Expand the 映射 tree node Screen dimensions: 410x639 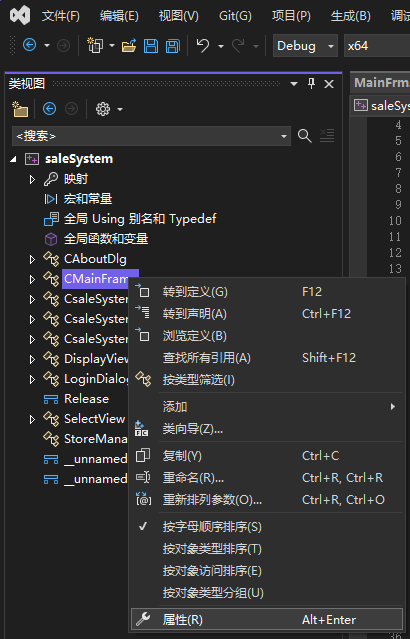pos(32,179)
